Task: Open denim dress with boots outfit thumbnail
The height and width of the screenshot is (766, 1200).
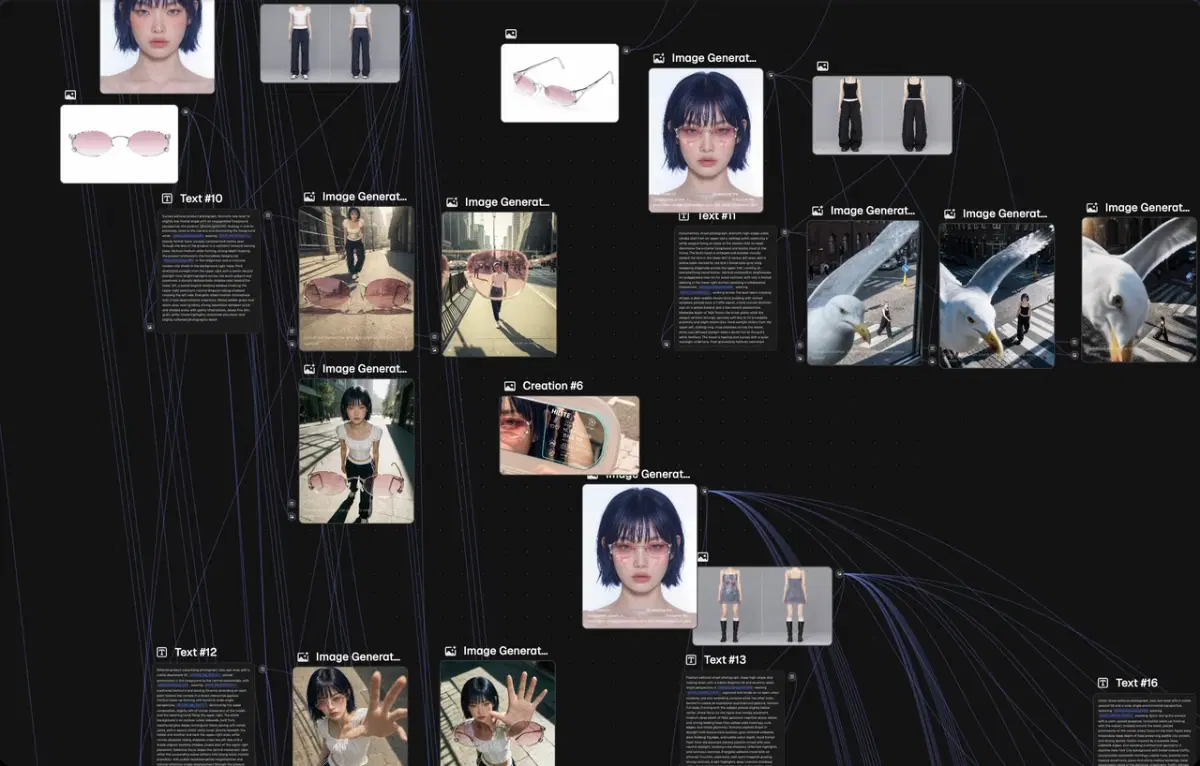Action: 762,606
